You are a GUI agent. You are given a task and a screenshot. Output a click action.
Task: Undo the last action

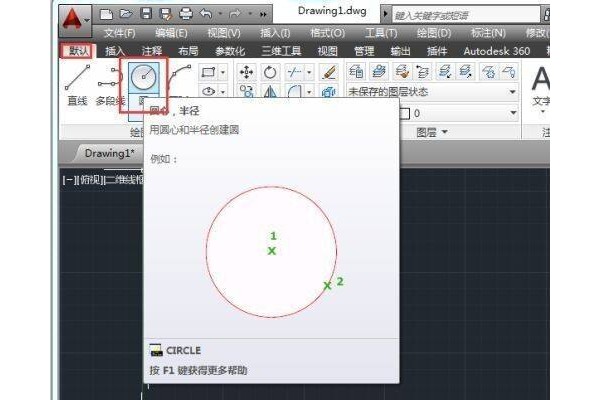pyautogui.click(x=206, y=15)
